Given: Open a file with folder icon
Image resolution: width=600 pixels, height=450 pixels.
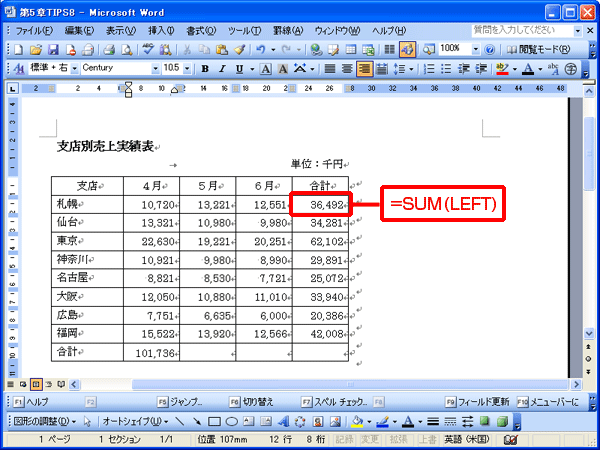Looking at the screenshot, I should [36, 49].
